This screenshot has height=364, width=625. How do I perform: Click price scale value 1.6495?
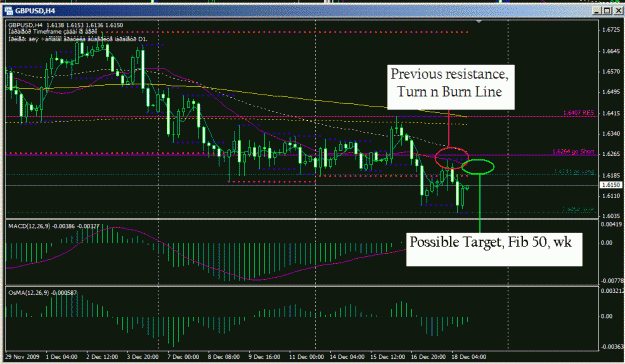pos(611,92)
